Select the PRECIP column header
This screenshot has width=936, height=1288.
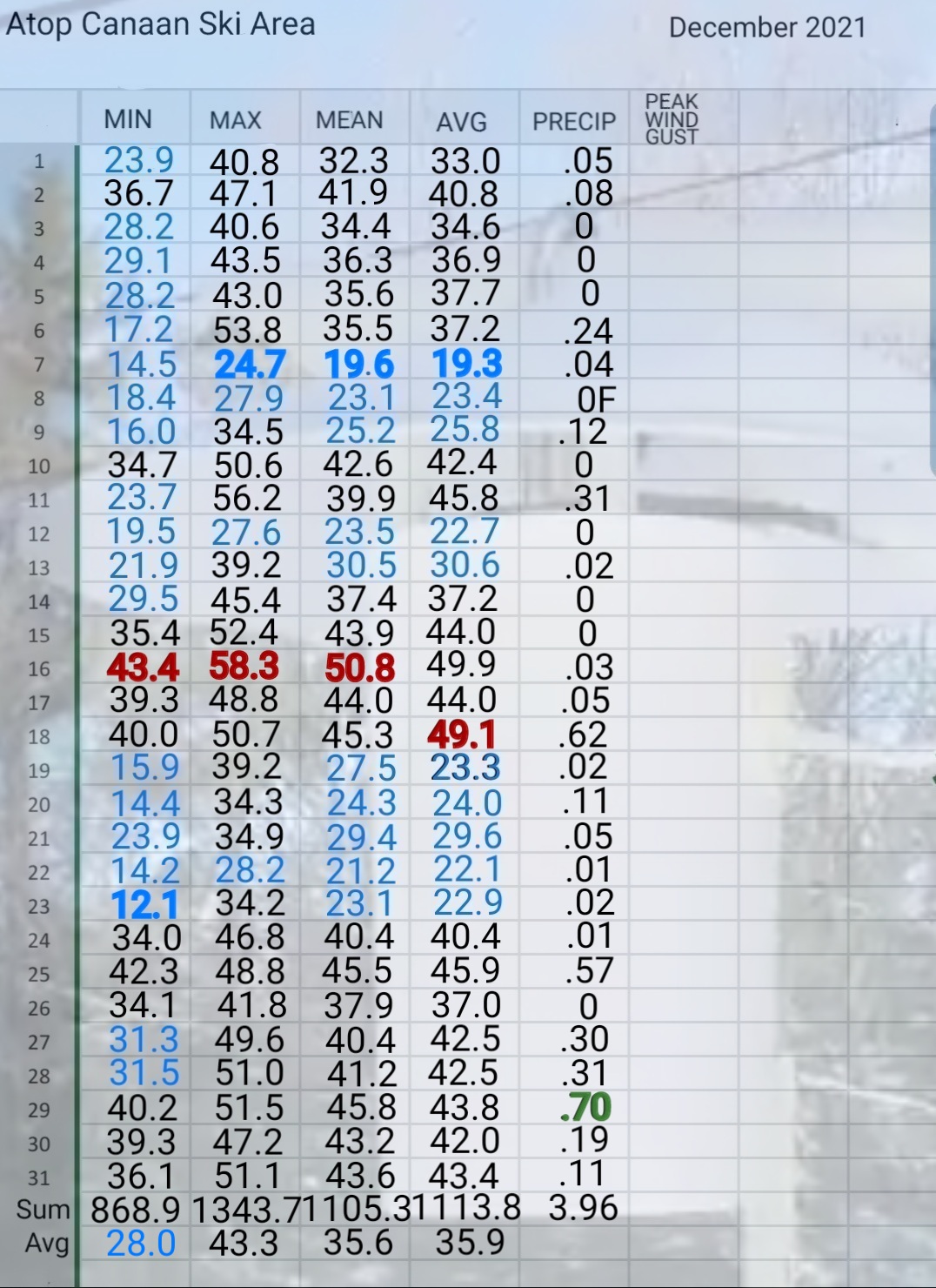pyautogui.click(x=574, y=122)
